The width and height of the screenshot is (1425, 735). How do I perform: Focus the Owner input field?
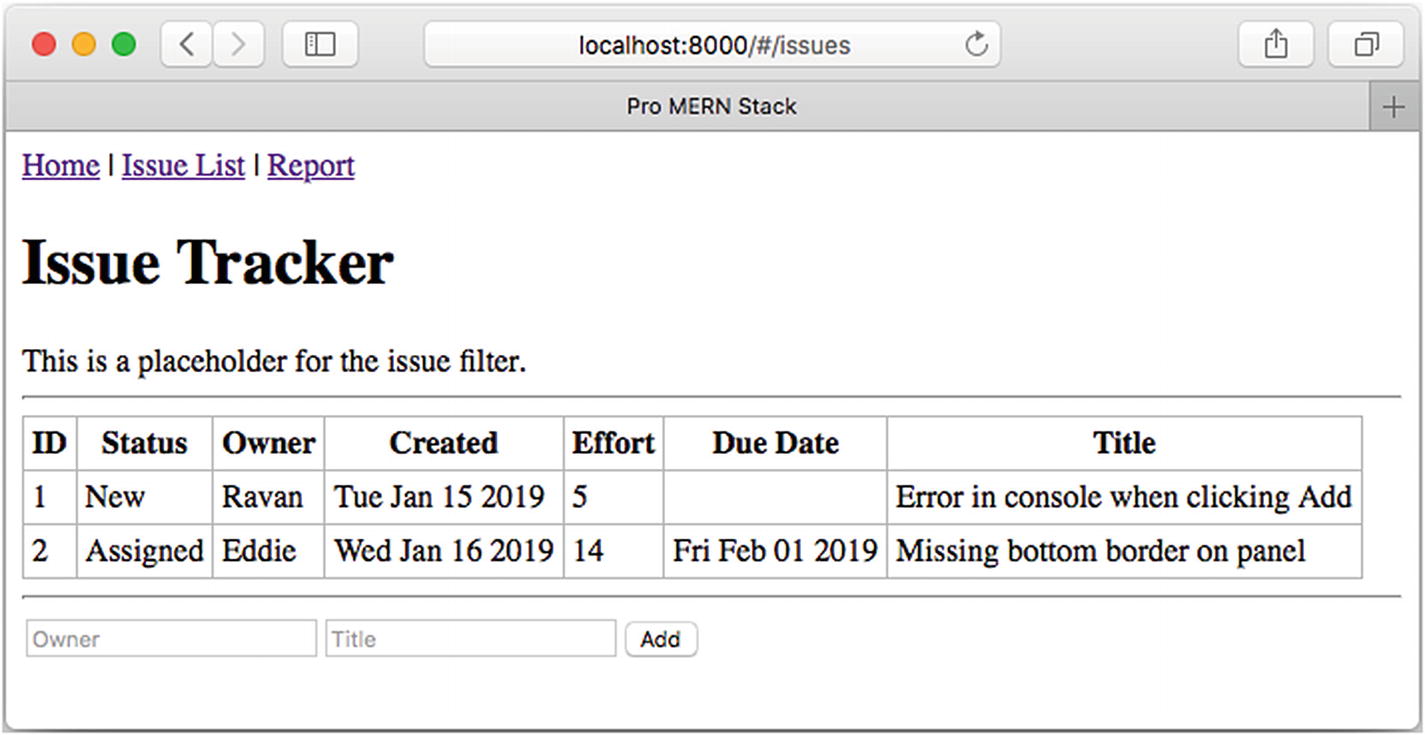(x=171, y=639)
